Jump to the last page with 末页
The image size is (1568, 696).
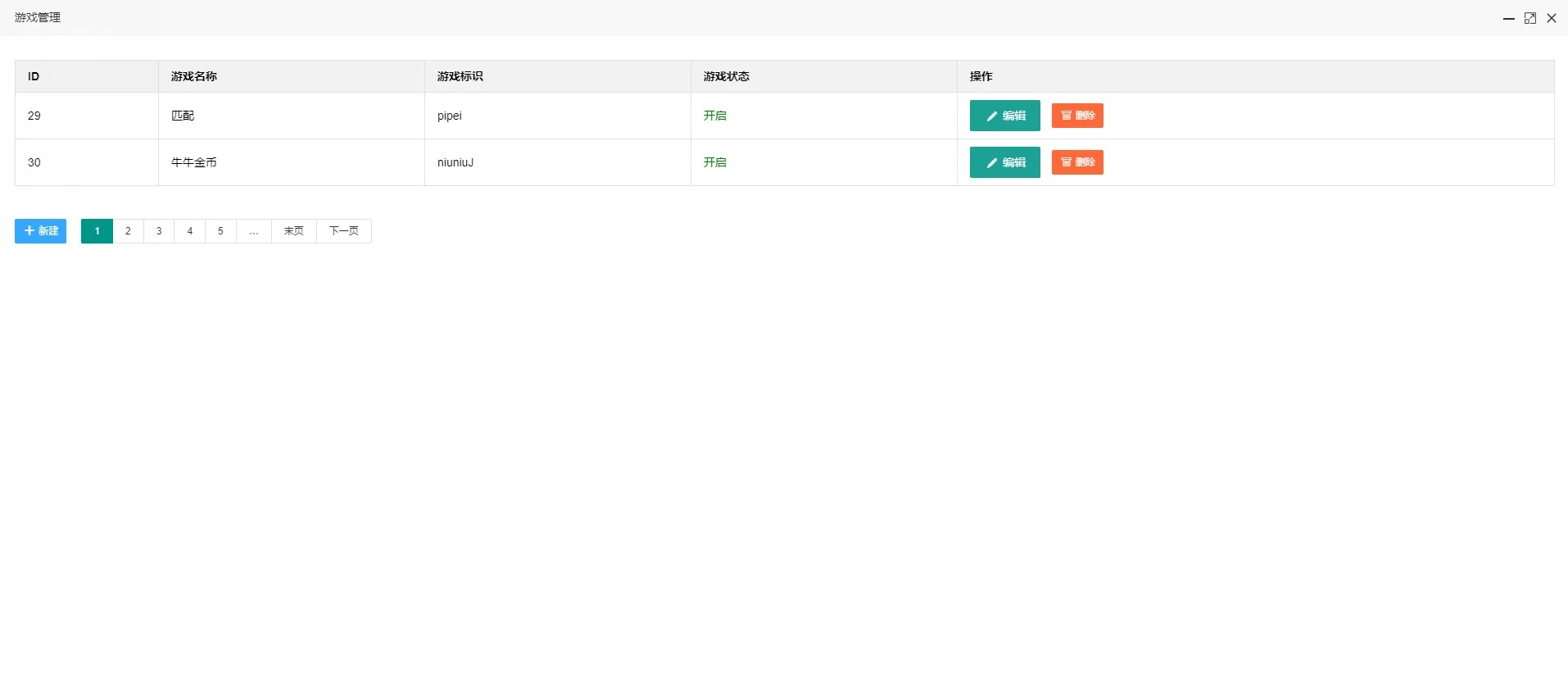coord(293,231)
